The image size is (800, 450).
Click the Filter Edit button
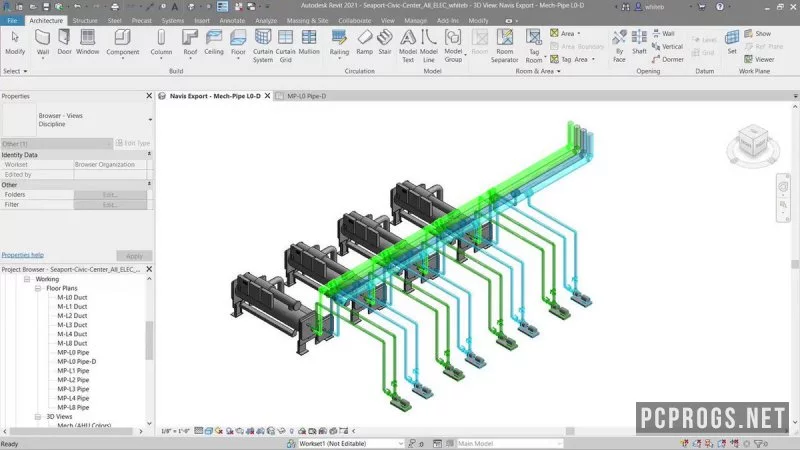(110, 205)
